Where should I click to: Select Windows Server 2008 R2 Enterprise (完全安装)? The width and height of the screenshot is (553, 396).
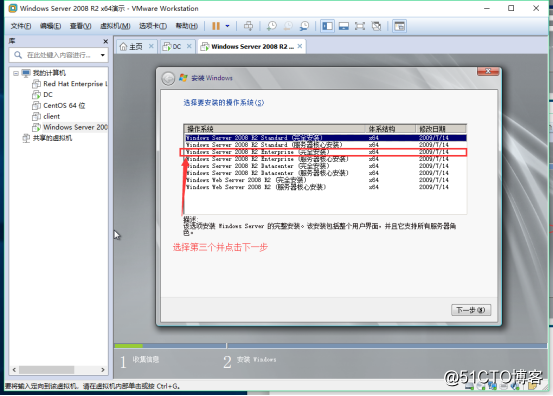click(326, 152)
